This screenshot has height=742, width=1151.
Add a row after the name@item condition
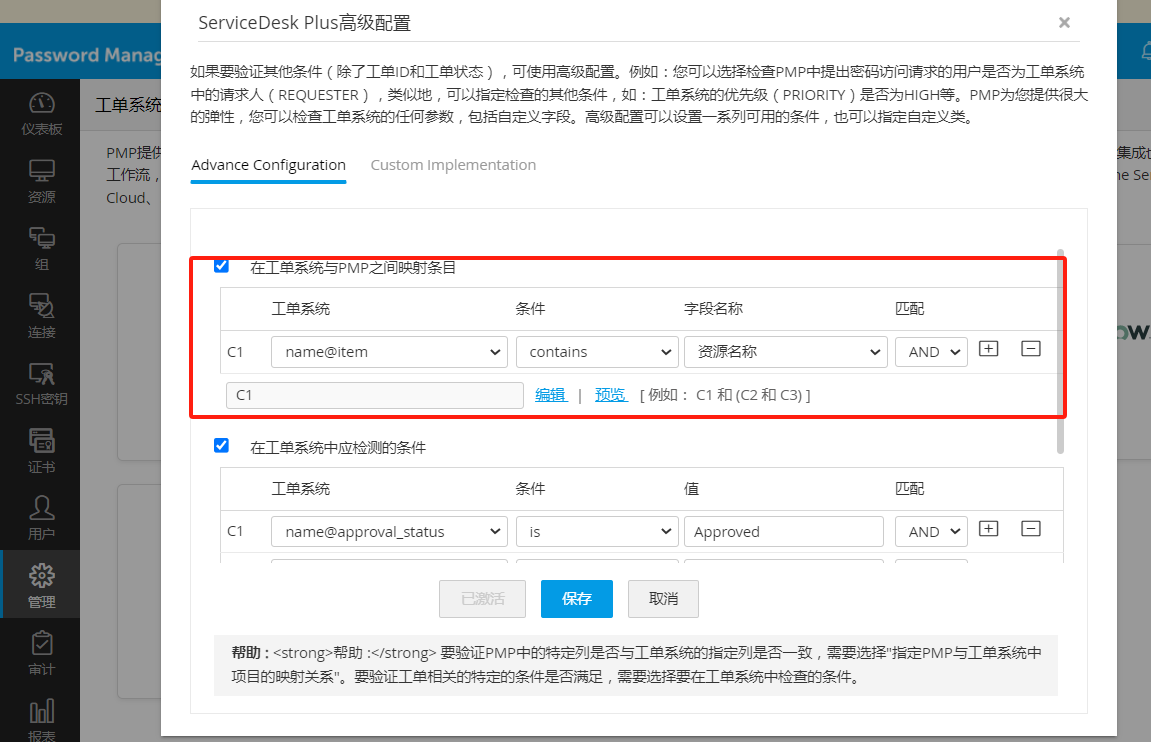[989, 349]
